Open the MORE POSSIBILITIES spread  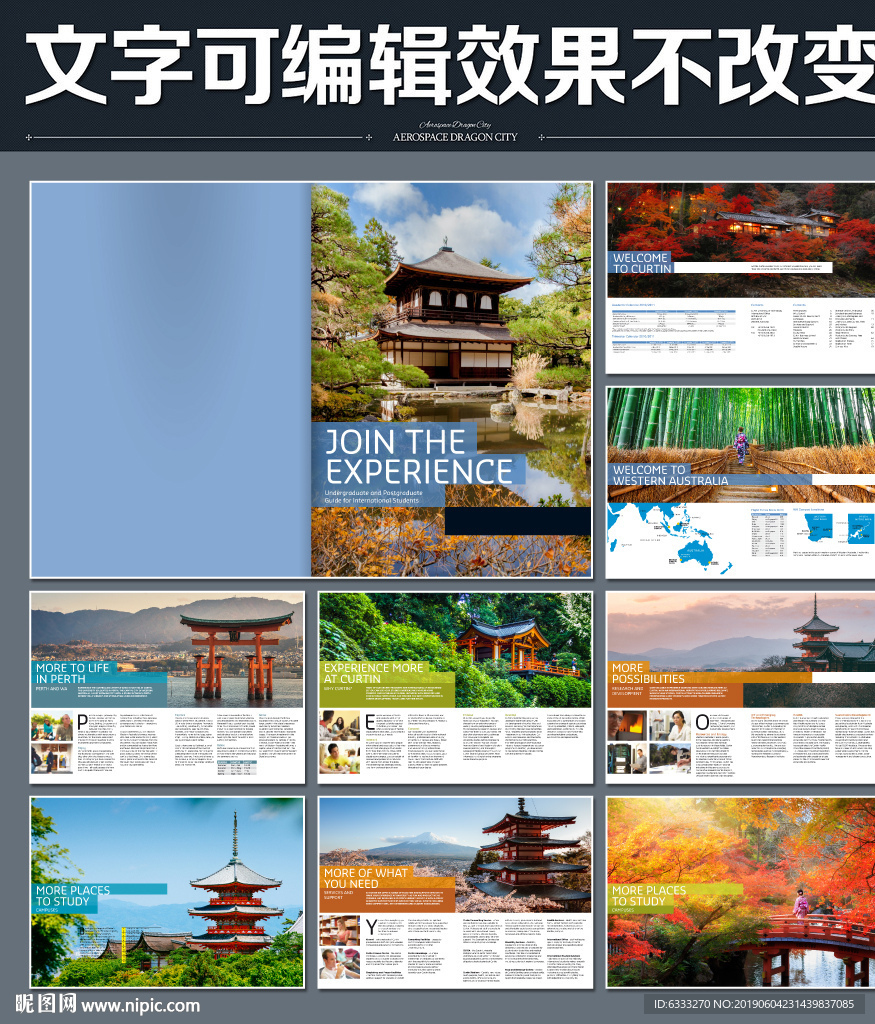tap(740, 688)
